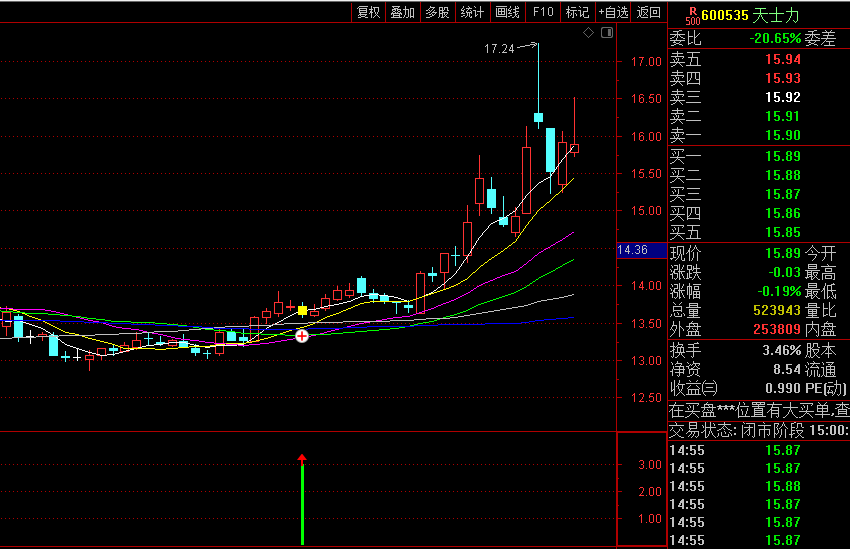
Task: Click the 17.24 high price label
Action: [499, 49]
